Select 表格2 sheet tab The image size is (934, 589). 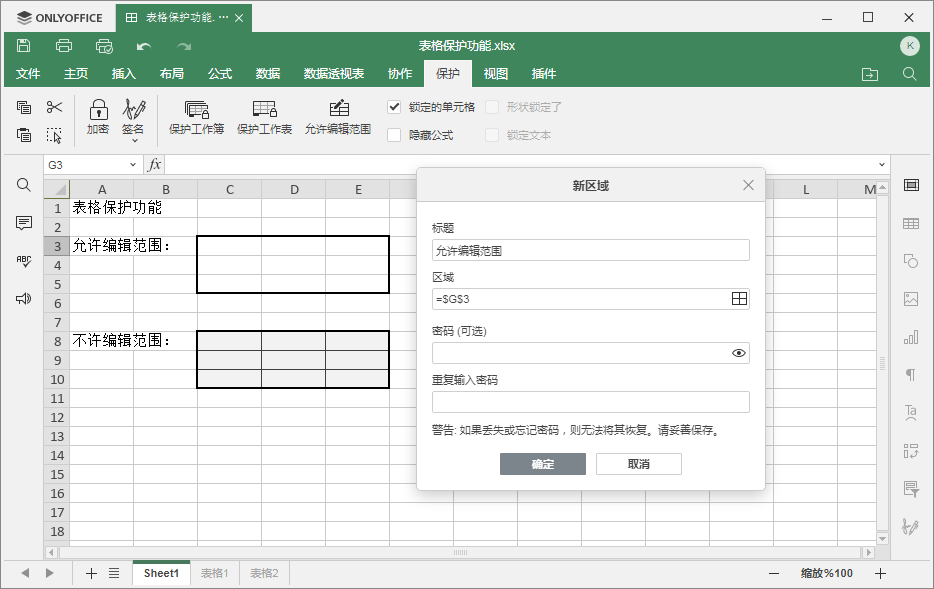click(x=264, y=573)
